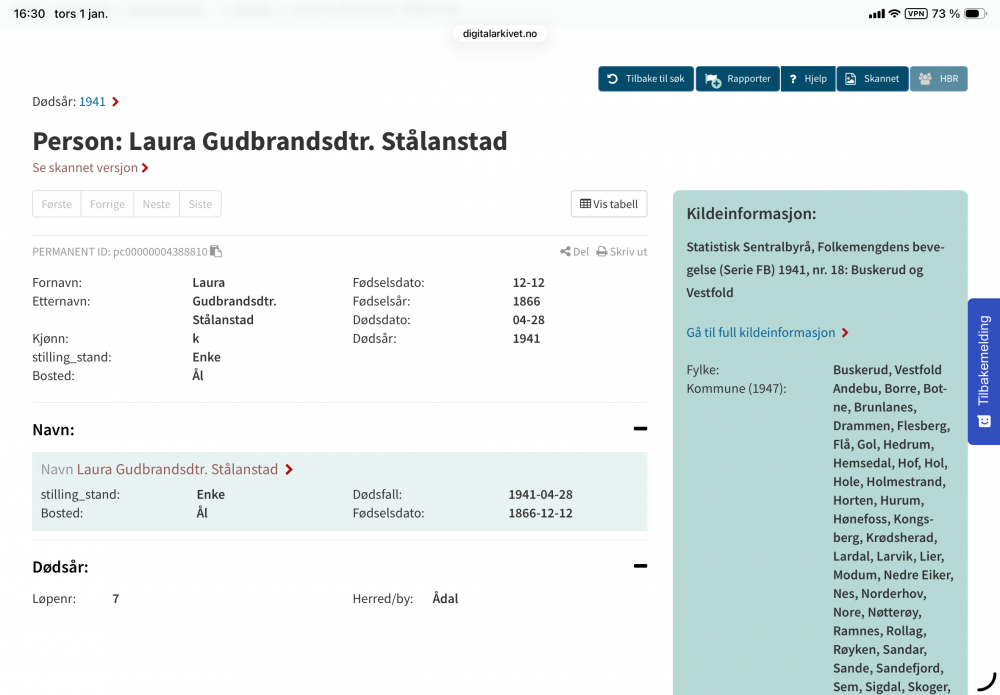Switch to table view with Vis tabell
This screenshot has width=1000, height=695.
pyautogui.click(x=609, y=204)
